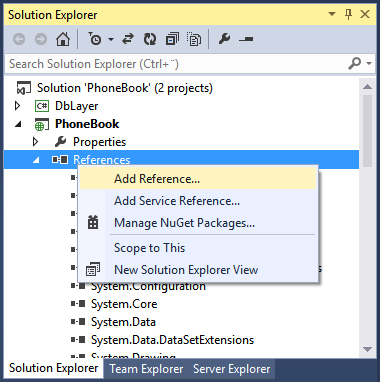Screen dimensions: 380x382
Task: Collapse the PhoneBook project node
Action: [x=18, y=124]
